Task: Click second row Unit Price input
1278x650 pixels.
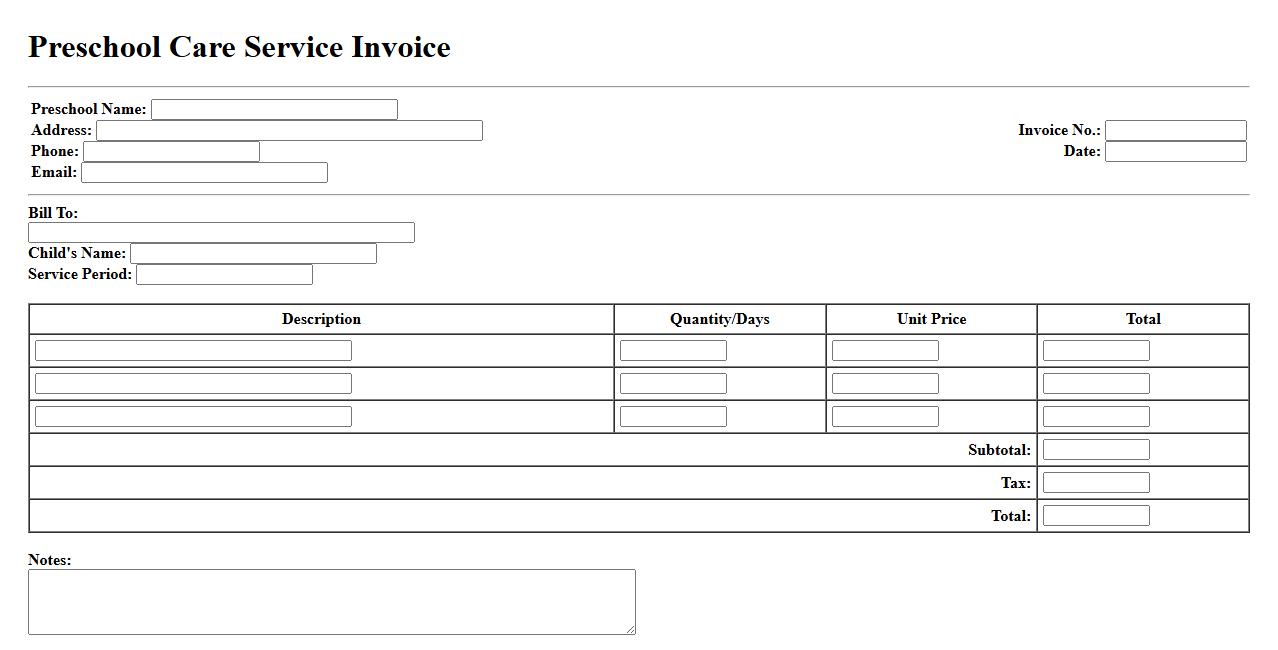Action: coord(885,384)
